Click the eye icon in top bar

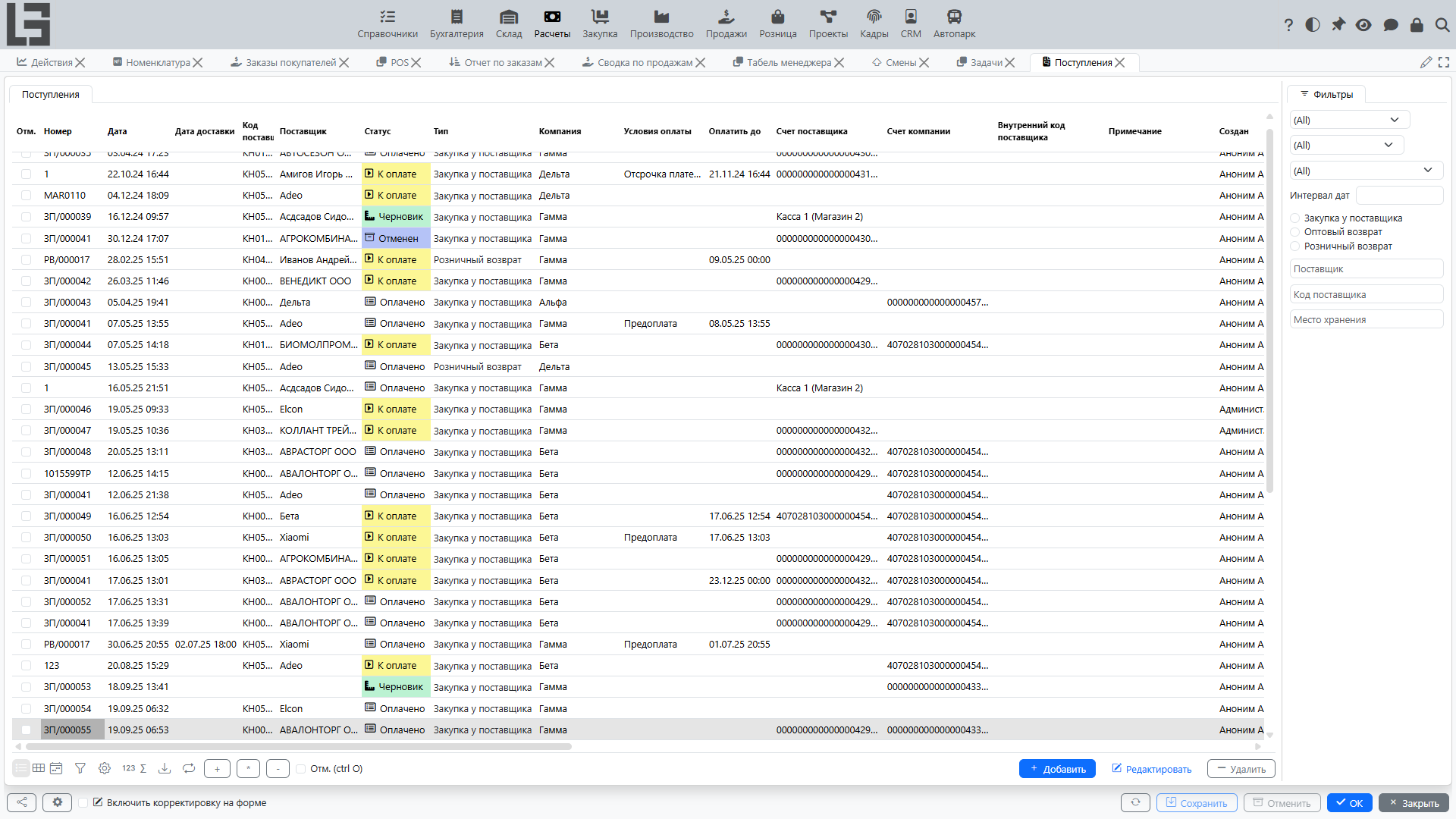pos(1363,25)
